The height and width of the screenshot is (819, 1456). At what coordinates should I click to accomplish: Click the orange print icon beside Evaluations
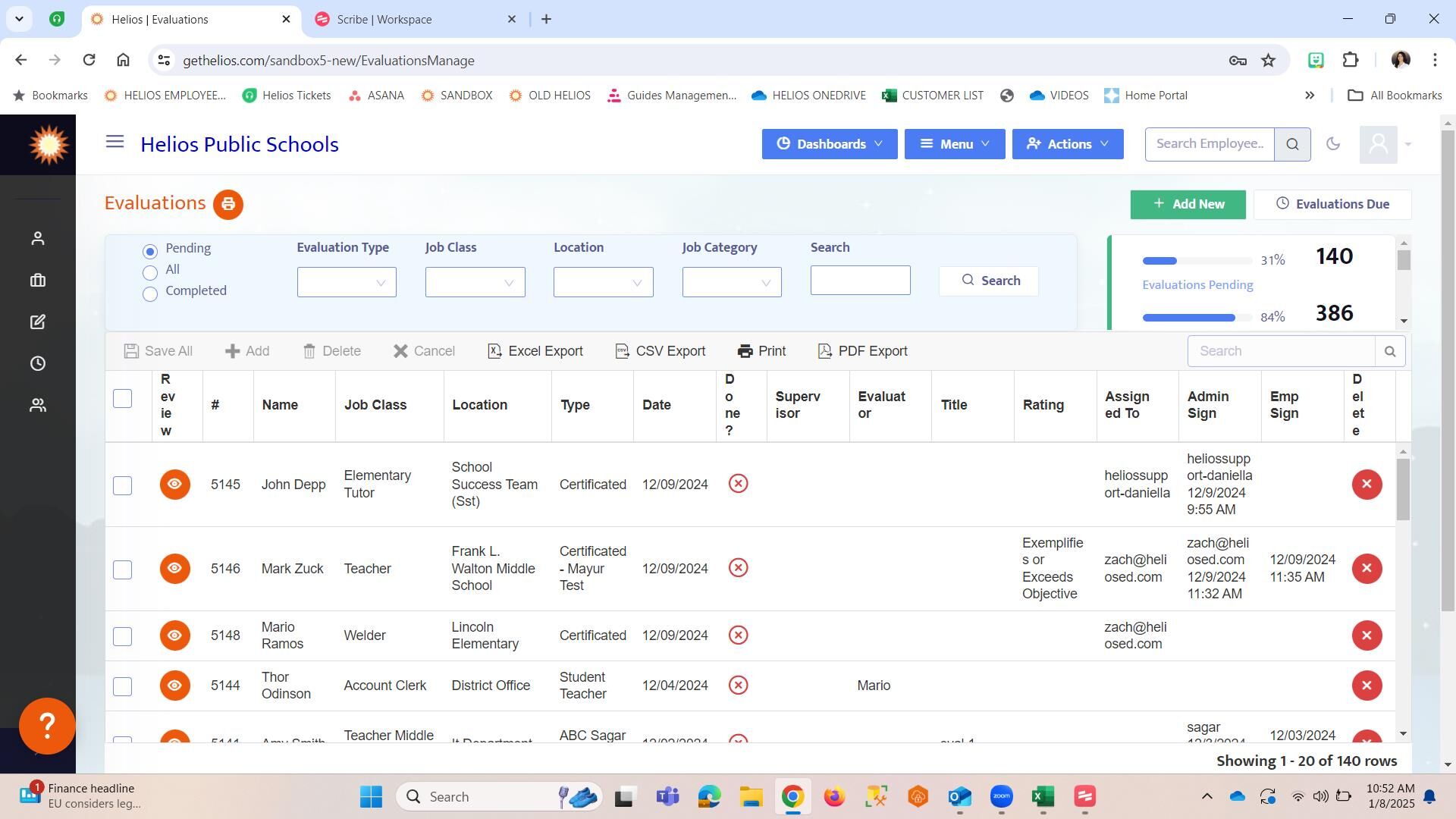(227, 205)
